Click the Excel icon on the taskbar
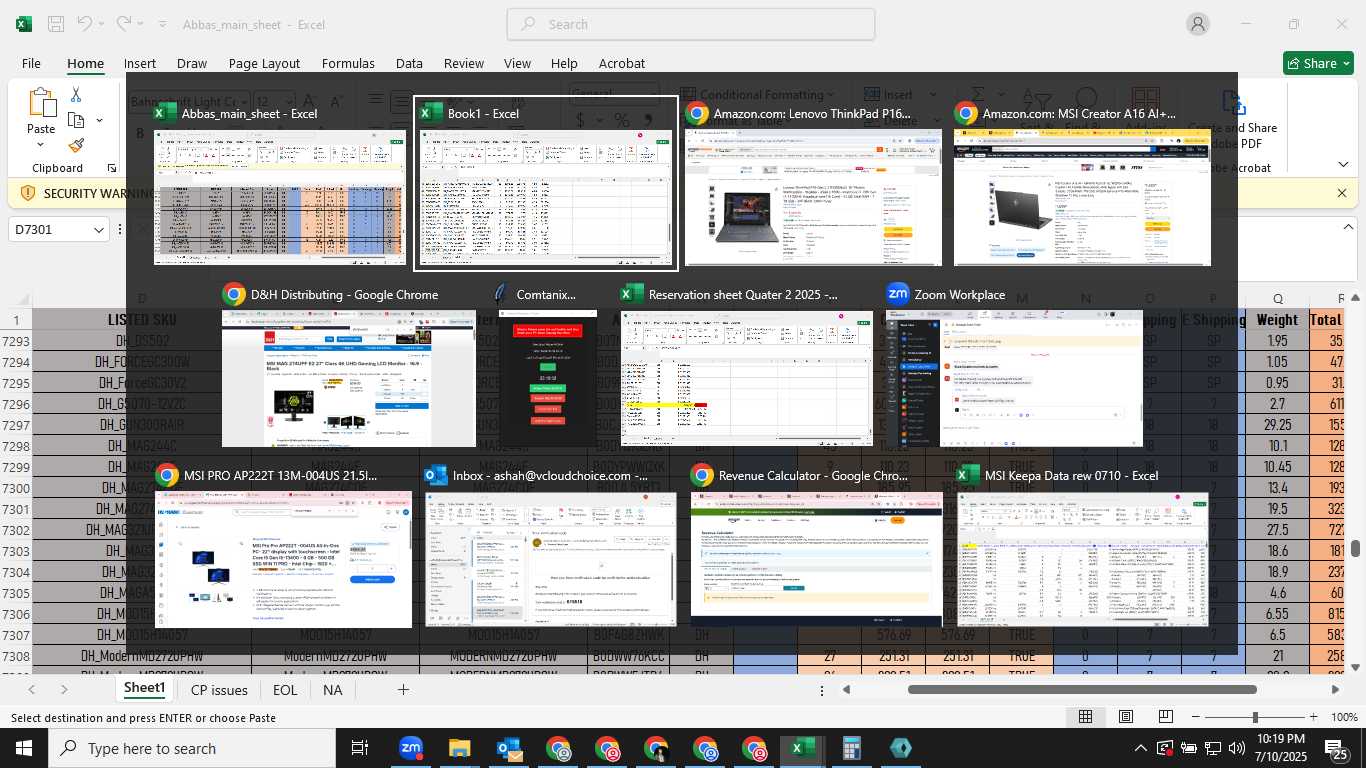This screenshot has width=1366, height=768. (x=802, y=748)
